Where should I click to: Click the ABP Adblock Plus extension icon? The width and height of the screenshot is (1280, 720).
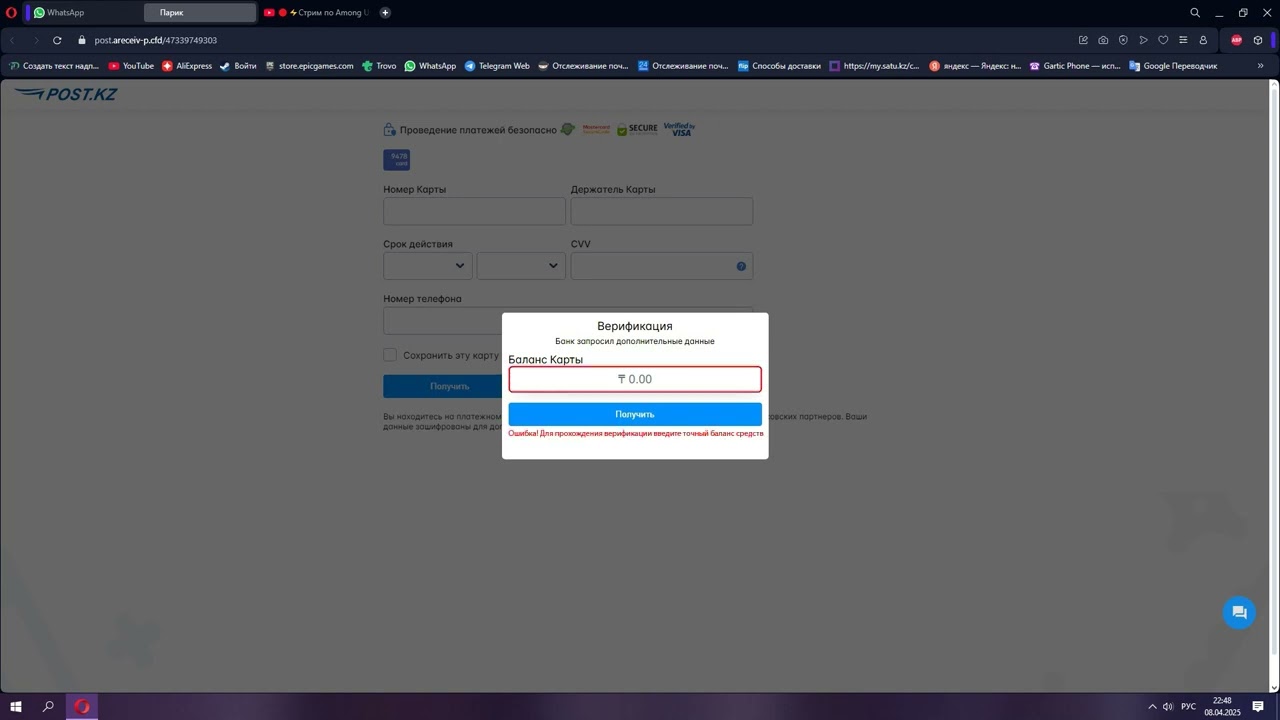tap(1236, 40)
